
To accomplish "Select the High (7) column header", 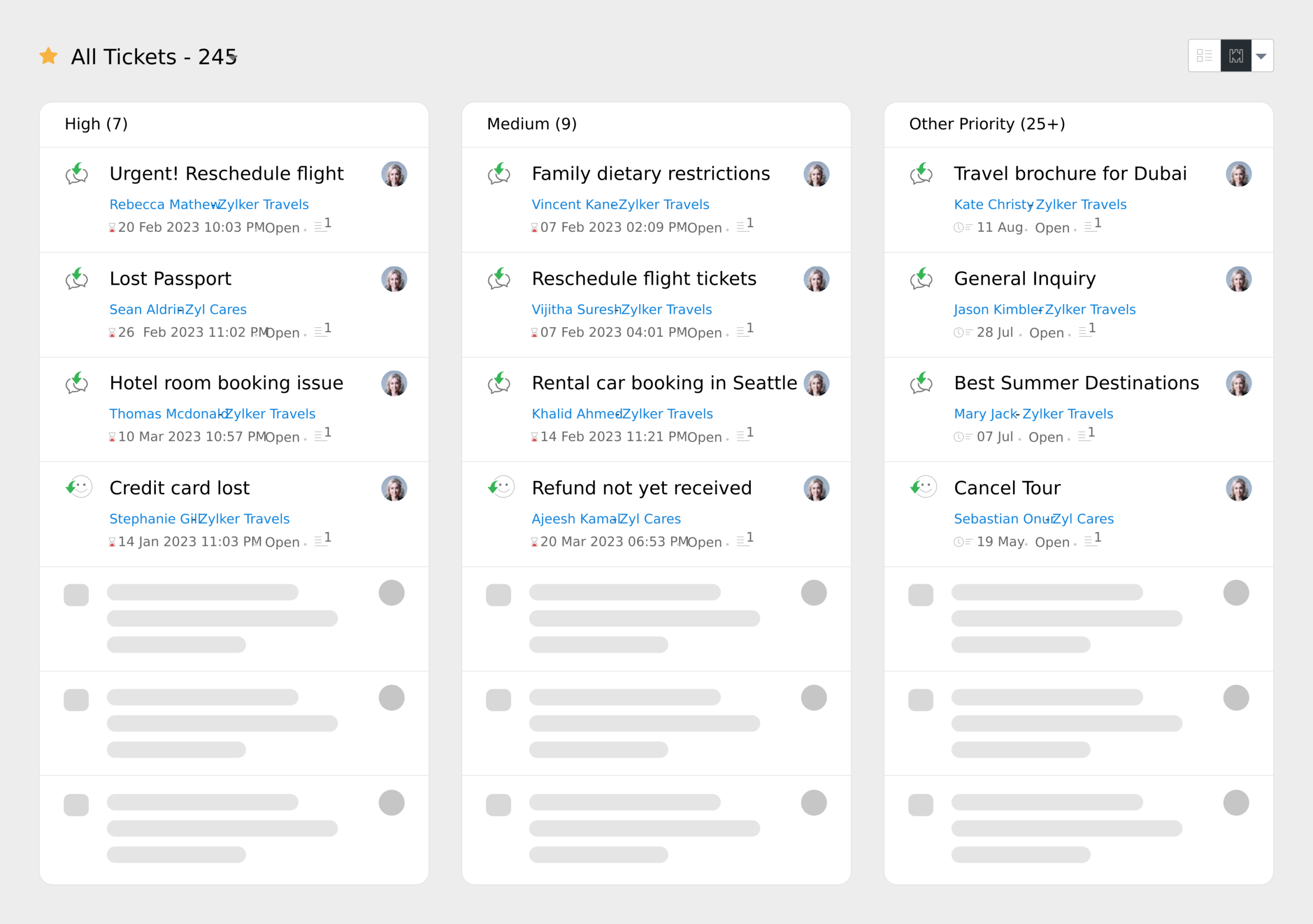I will 96,124.
